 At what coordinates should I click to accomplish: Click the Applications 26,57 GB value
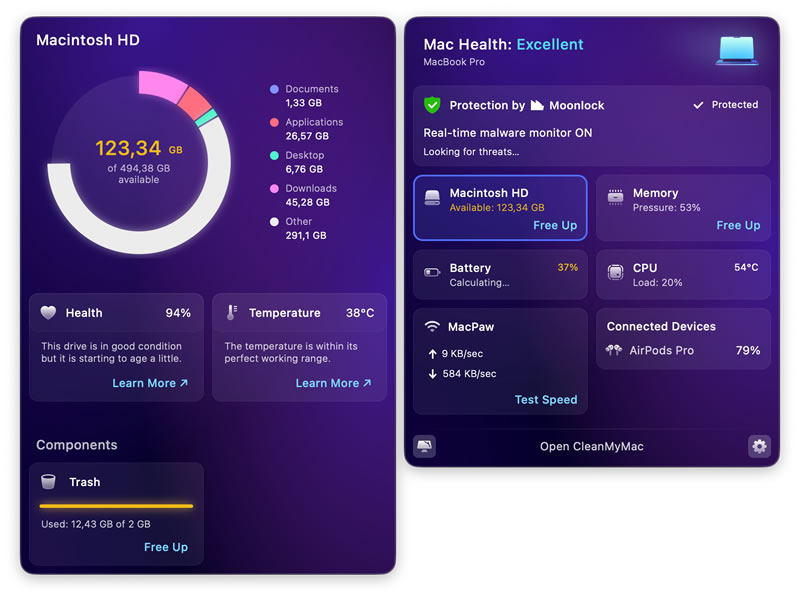pyautogui.click(x=307, y=136)
